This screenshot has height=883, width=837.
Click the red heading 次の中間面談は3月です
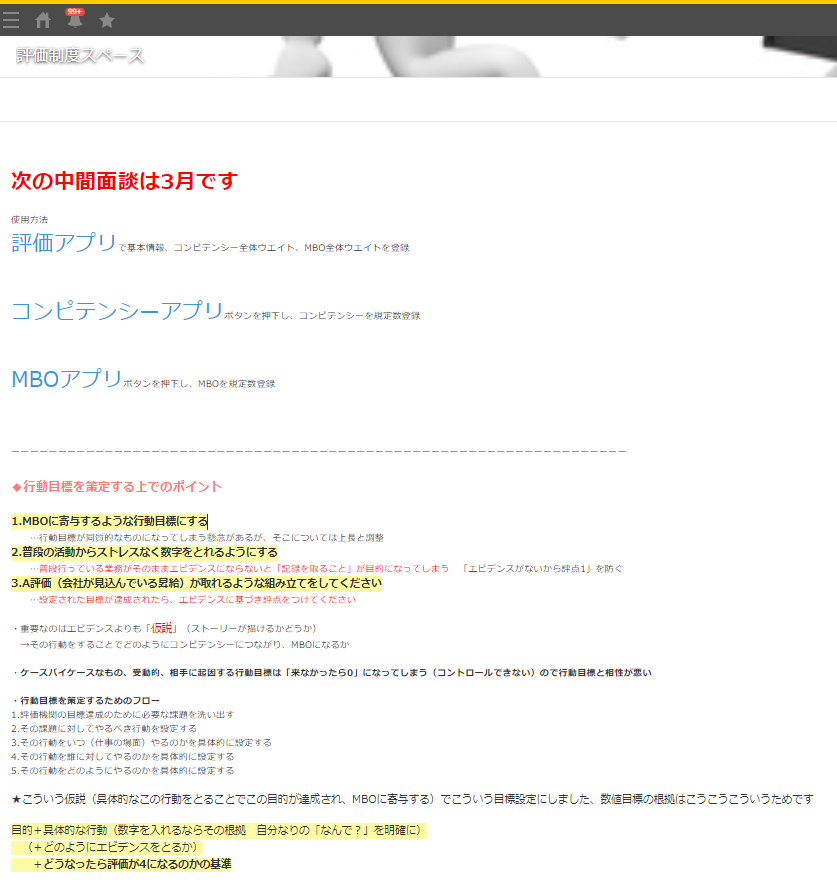(x=124, y=181)
